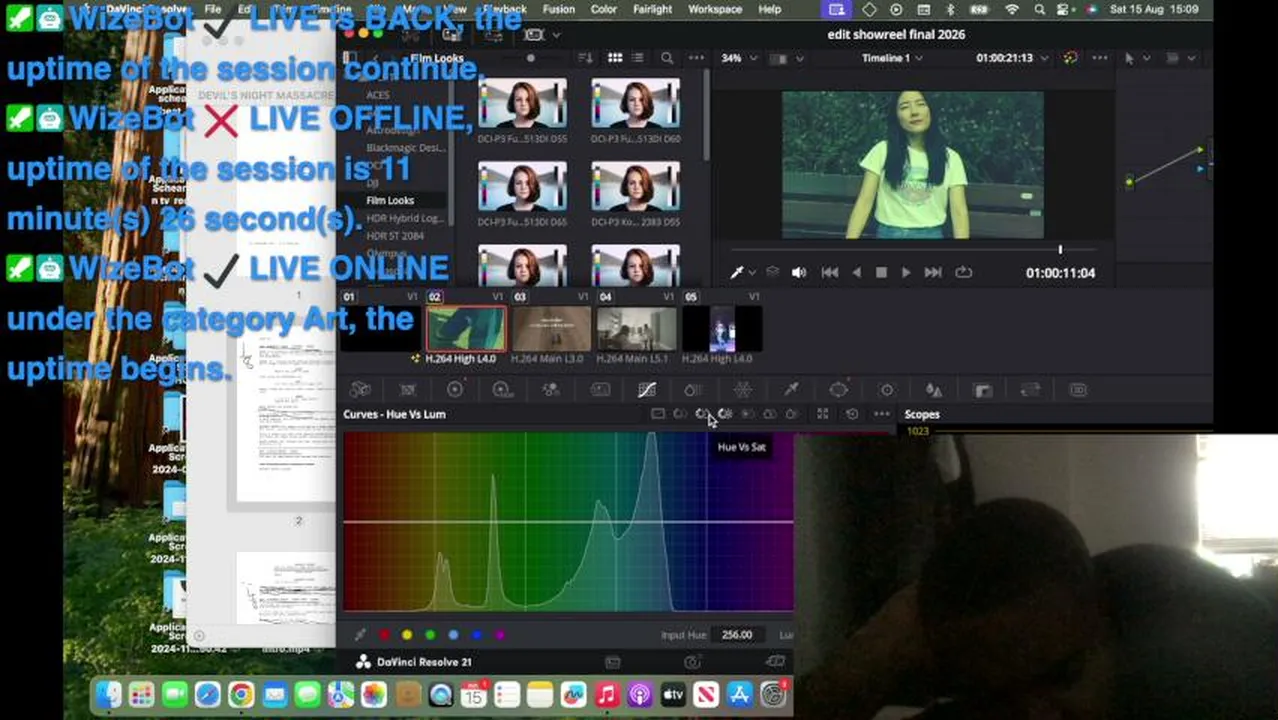Open the Color Wheels palette icon

pos(455,390)
